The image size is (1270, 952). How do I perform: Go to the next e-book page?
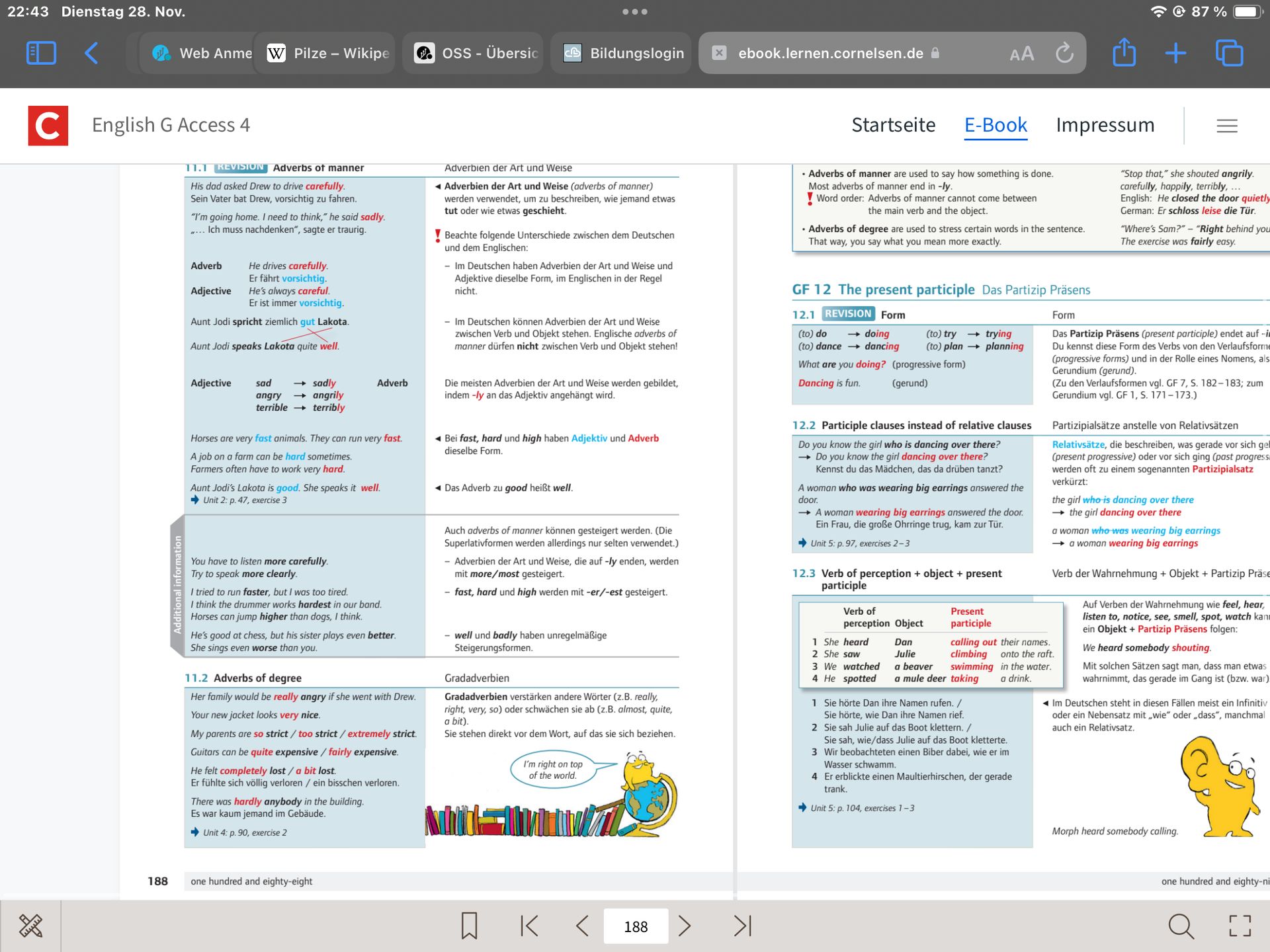coord(685,926)
